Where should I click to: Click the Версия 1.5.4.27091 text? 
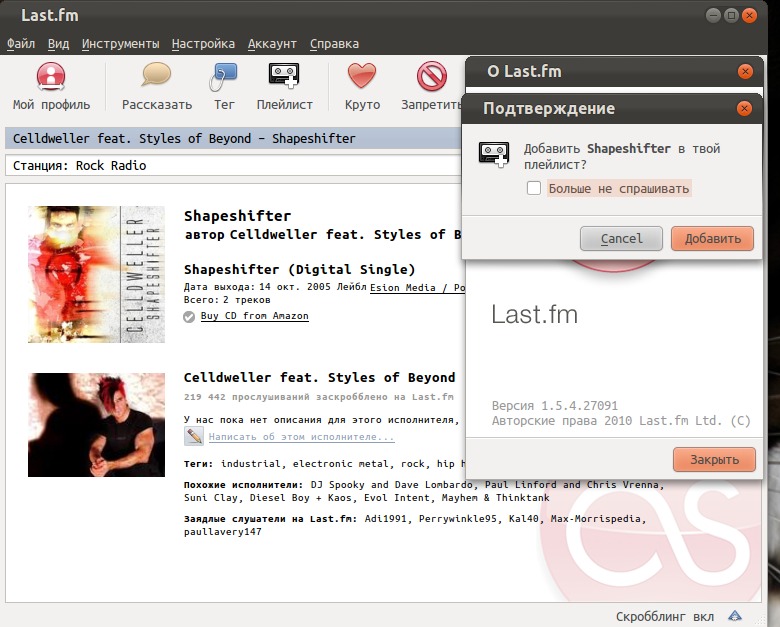555,406
